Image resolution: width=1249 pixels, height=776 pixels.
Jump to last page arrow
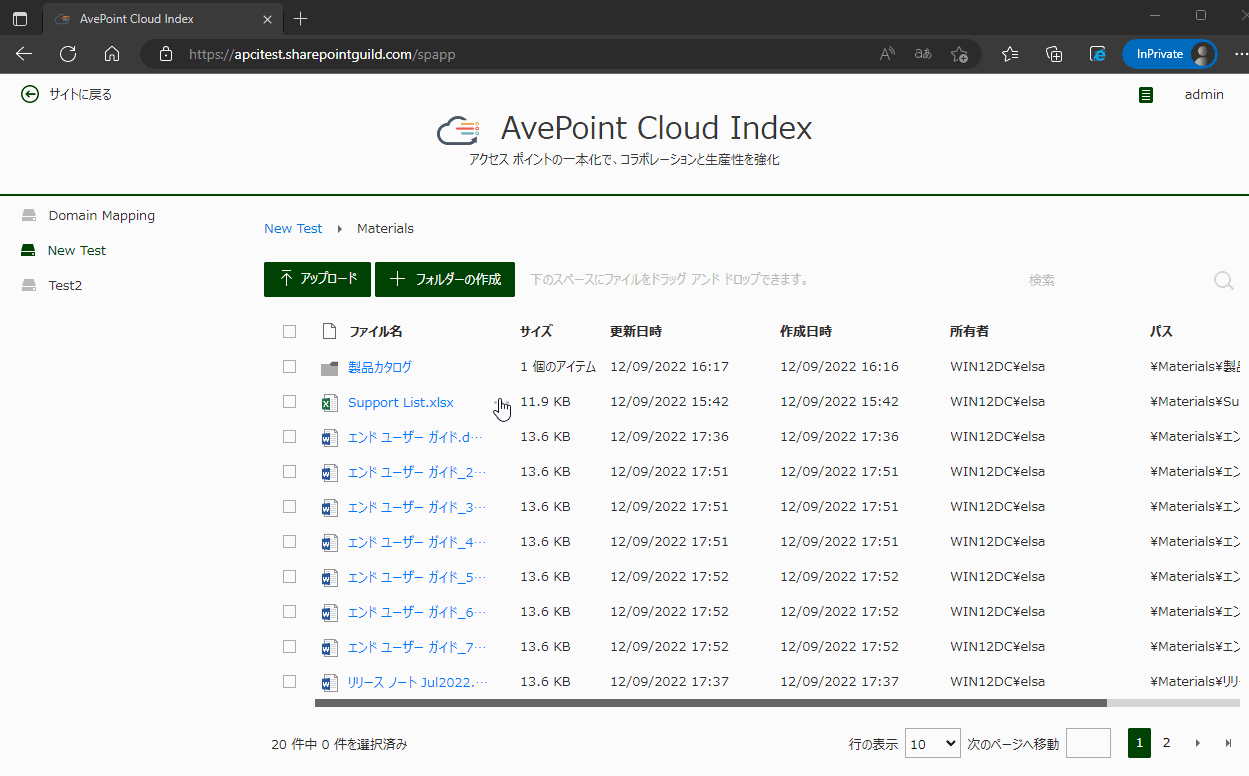pos(1228,743)
